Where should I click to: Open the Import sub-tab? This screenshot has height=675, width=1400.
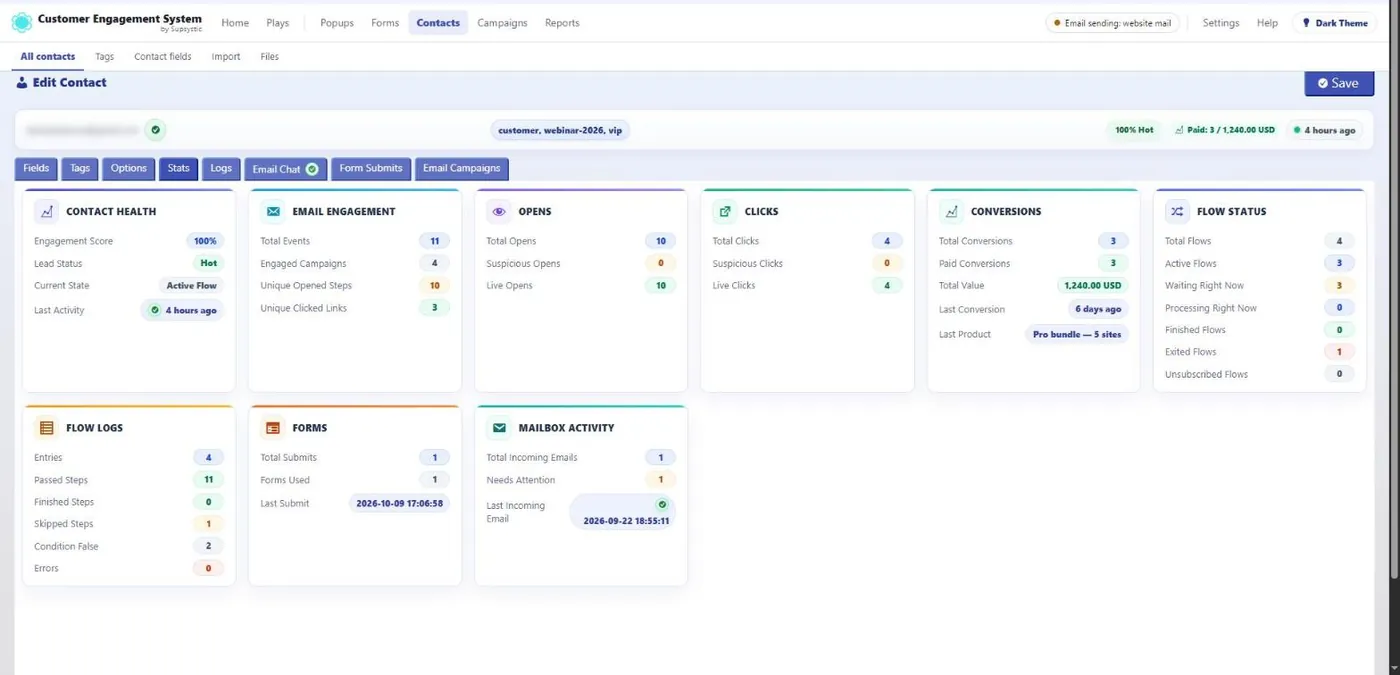(226, 57)
